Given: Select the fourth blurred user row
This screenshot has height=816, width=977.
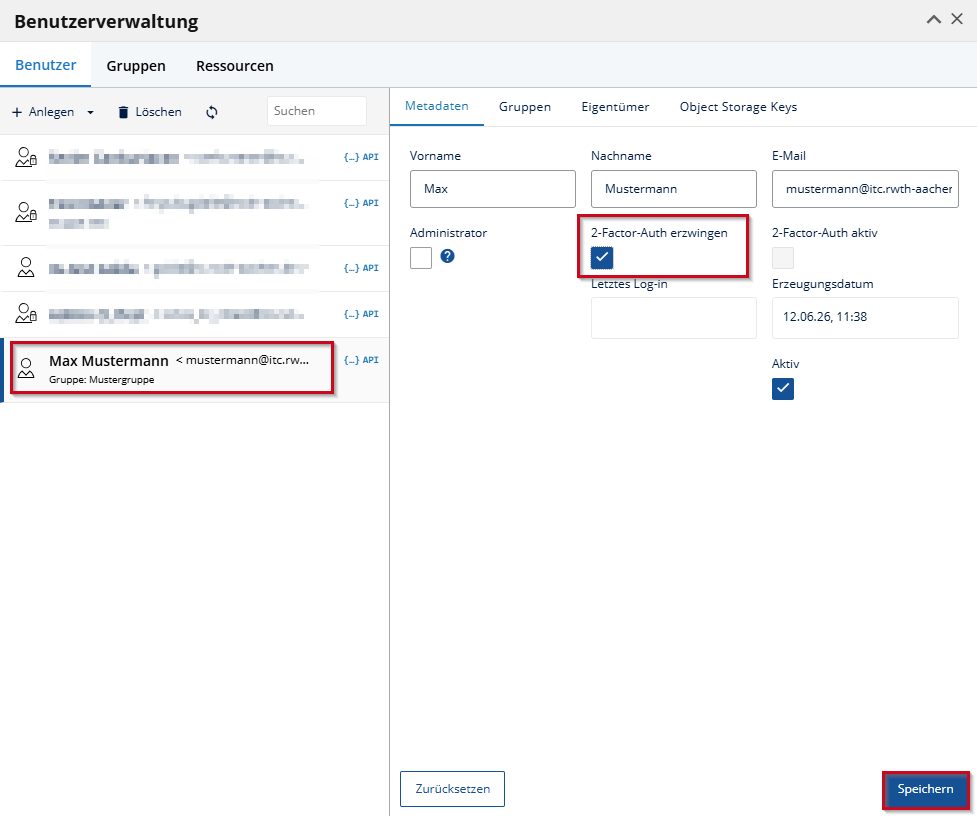Looking at the screenshot, I should click(194, 315).
